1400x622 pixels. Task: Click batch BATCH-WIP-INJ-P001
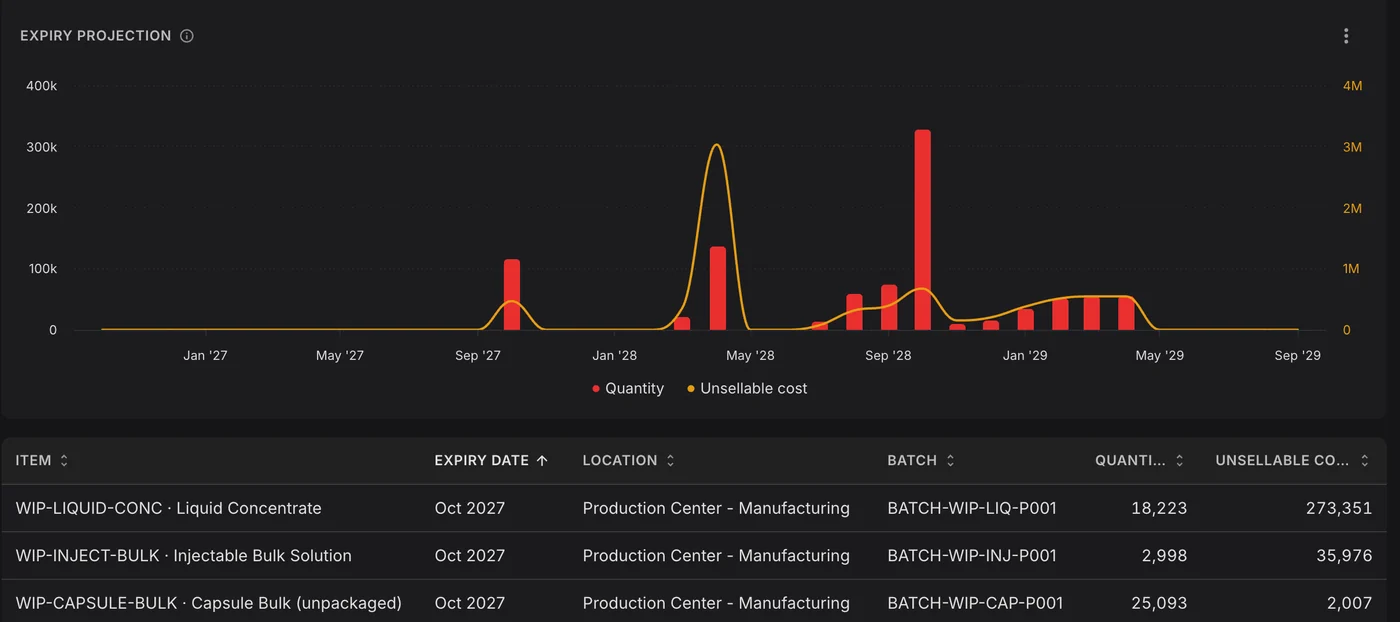click(971, 556)
